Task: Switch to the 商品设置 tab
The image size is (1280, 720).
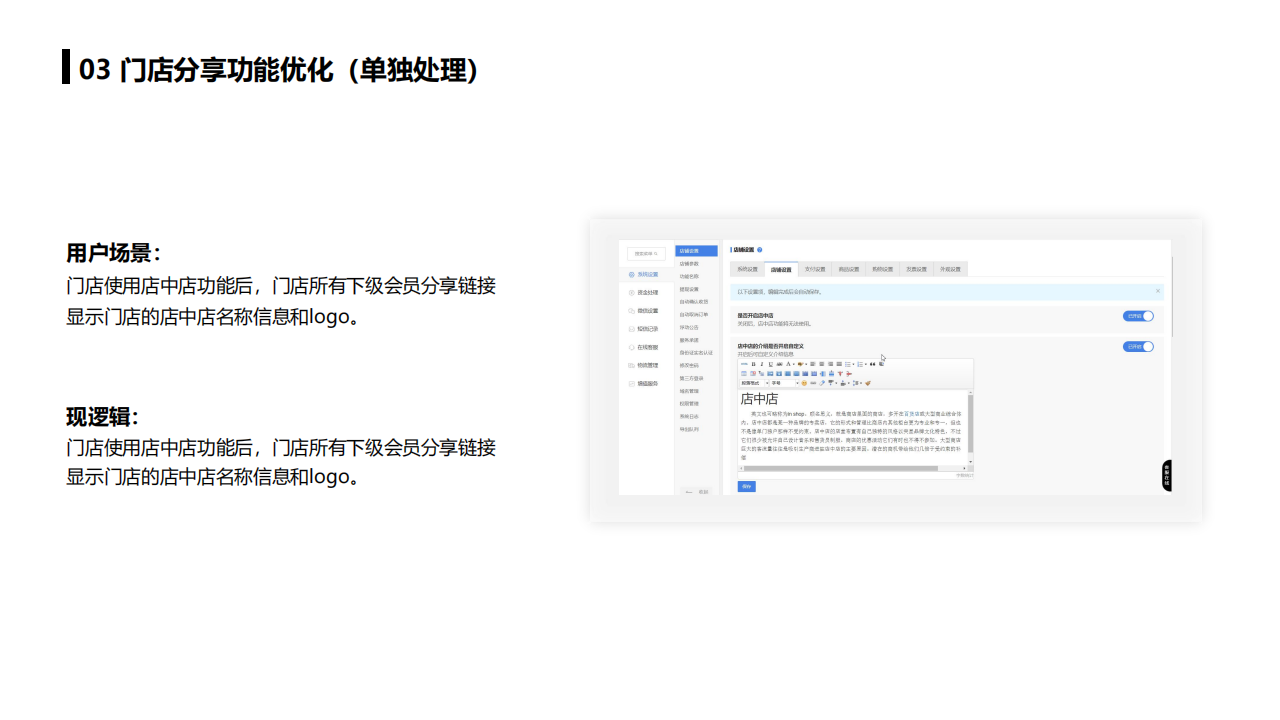Action: click(849, 269)
